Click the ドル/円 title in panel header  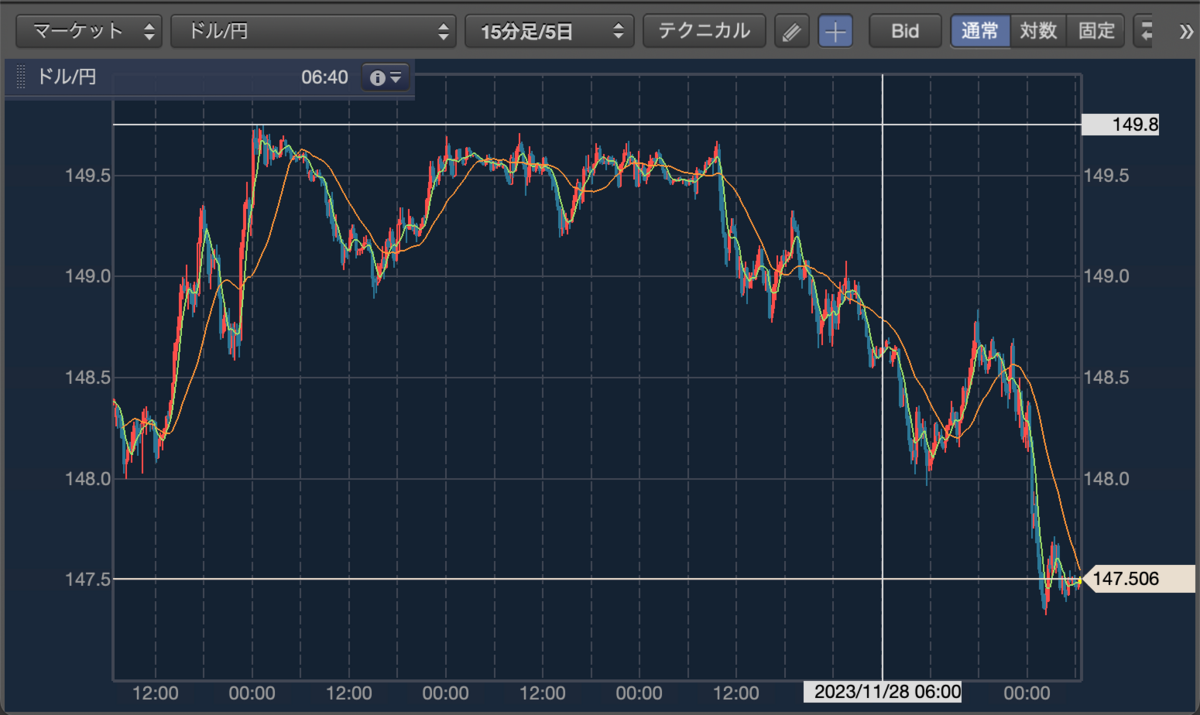click(66, 77)
